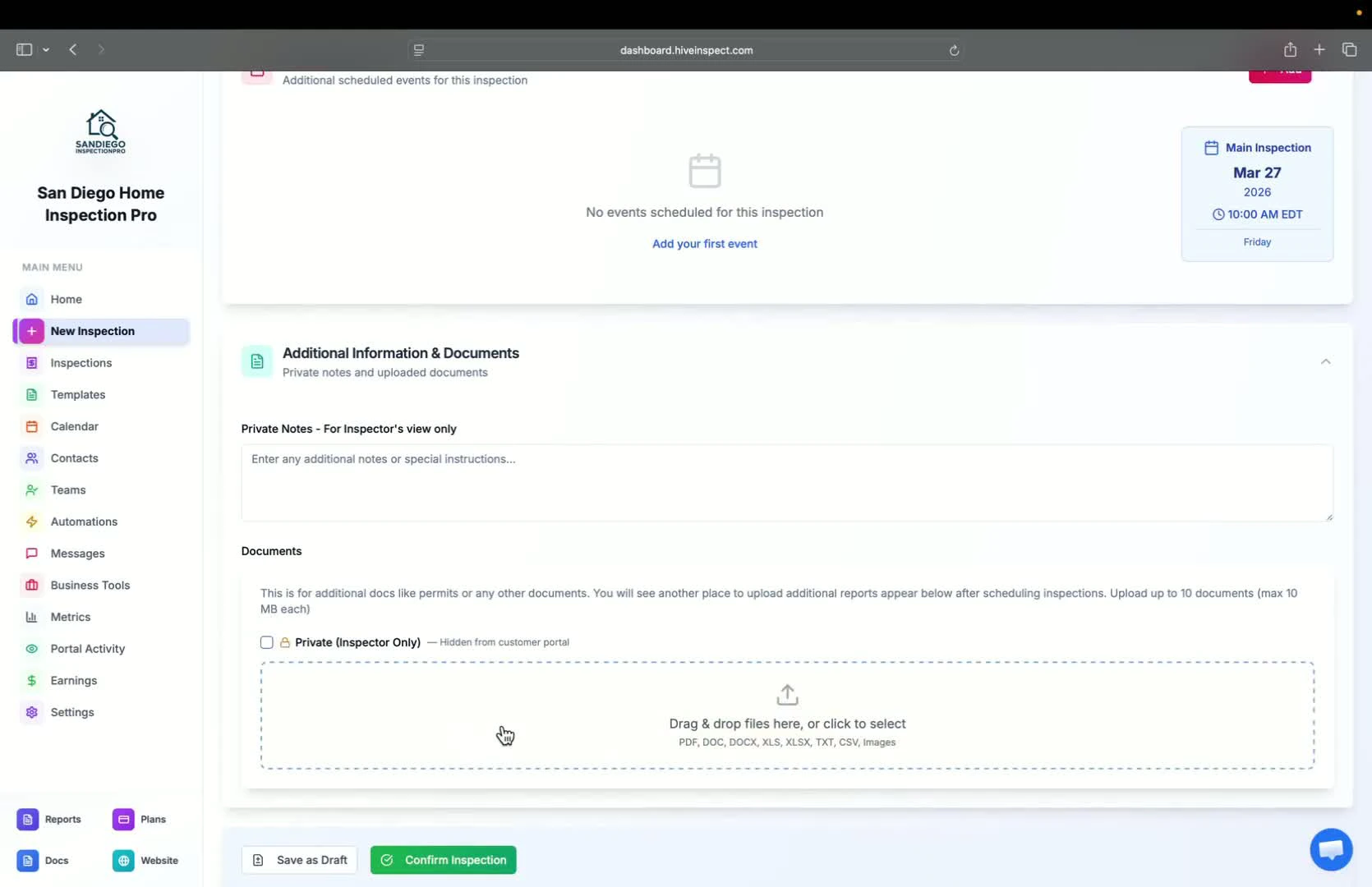Click the Contacts people icon
The height and width of the screenshot is (887, 1372).
31,458
